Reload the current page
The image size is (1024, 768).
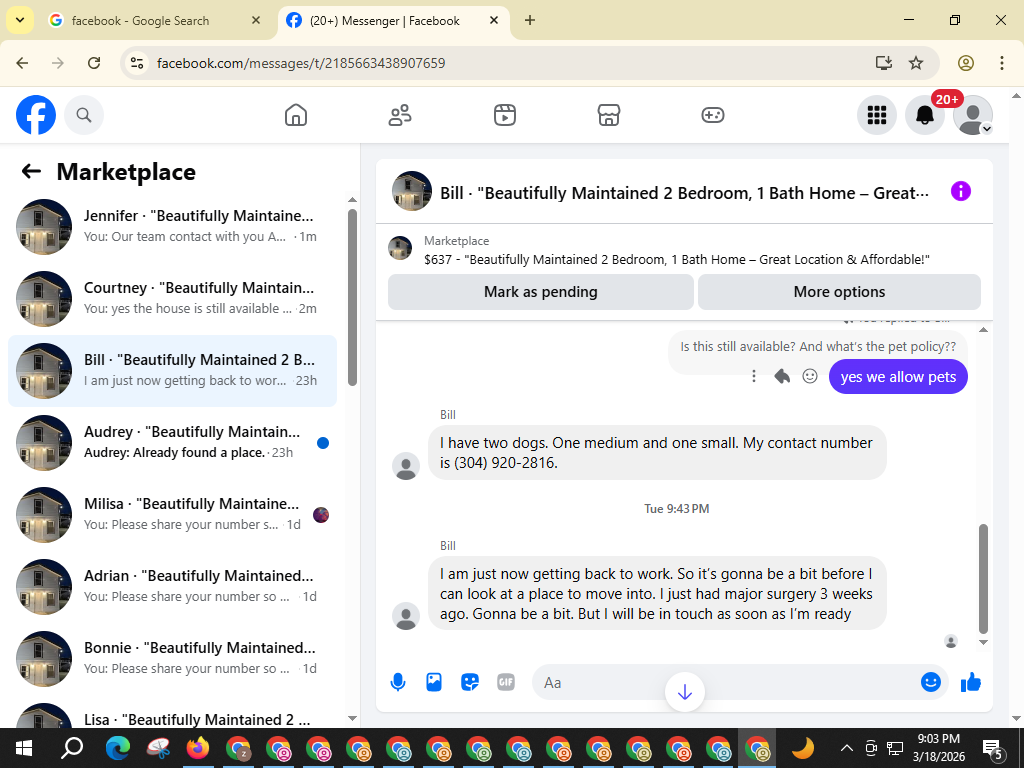94,63
